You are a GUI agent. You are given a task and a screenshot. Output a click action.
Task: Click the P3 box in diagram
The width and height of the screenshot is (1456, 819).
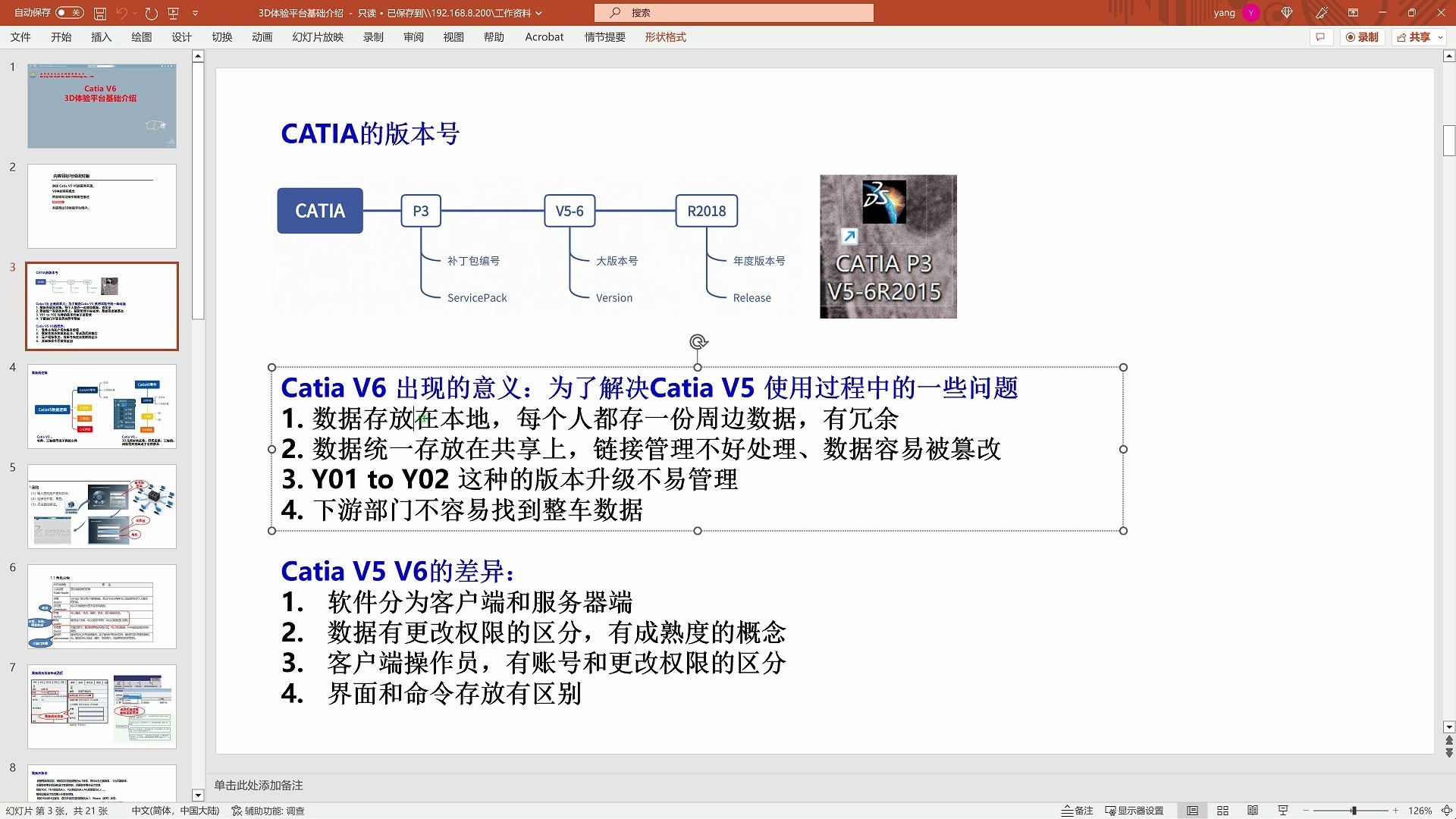[x=421, y=211]
